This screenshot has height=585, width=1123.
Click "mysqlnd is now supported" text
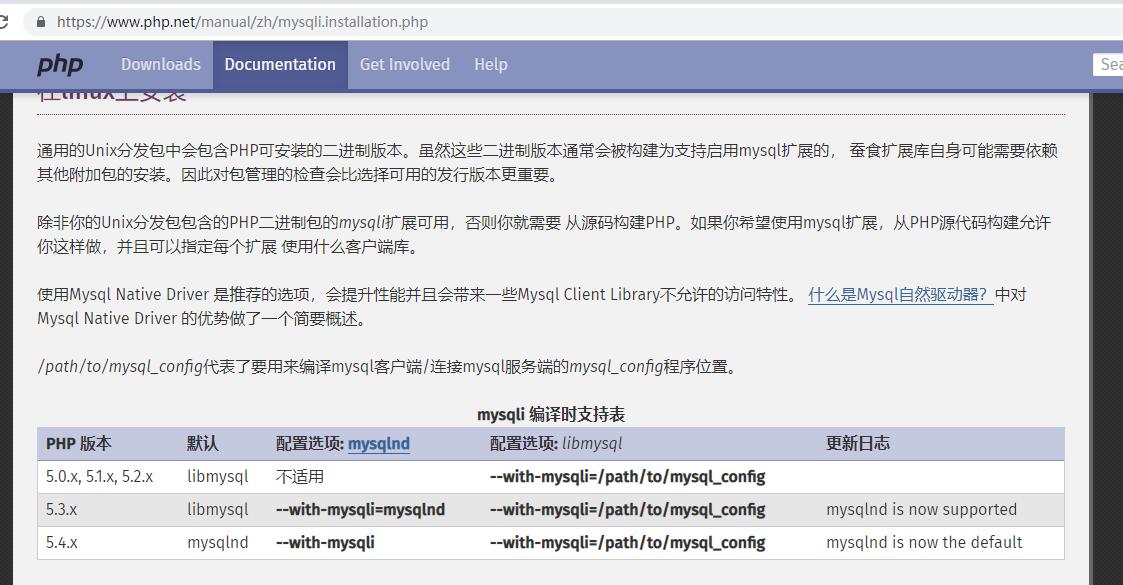tap(921, 510)
